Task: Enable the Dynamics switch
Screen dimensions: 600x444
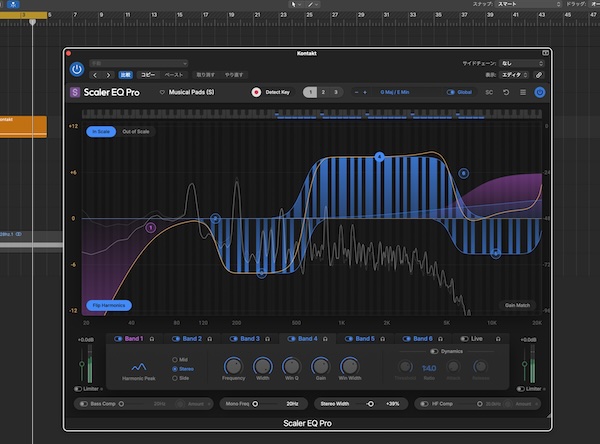Action: 434,351
